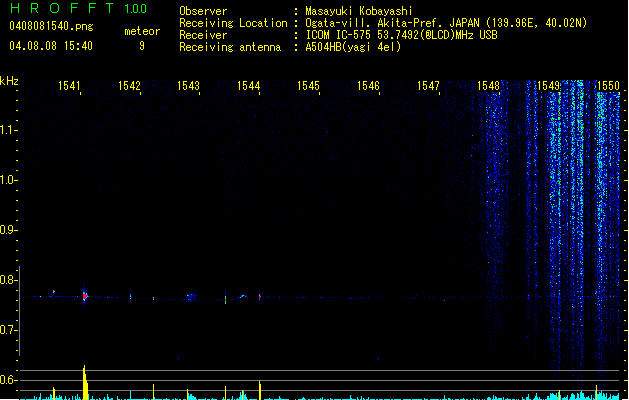Click the Receiving antenna field label

230,47
